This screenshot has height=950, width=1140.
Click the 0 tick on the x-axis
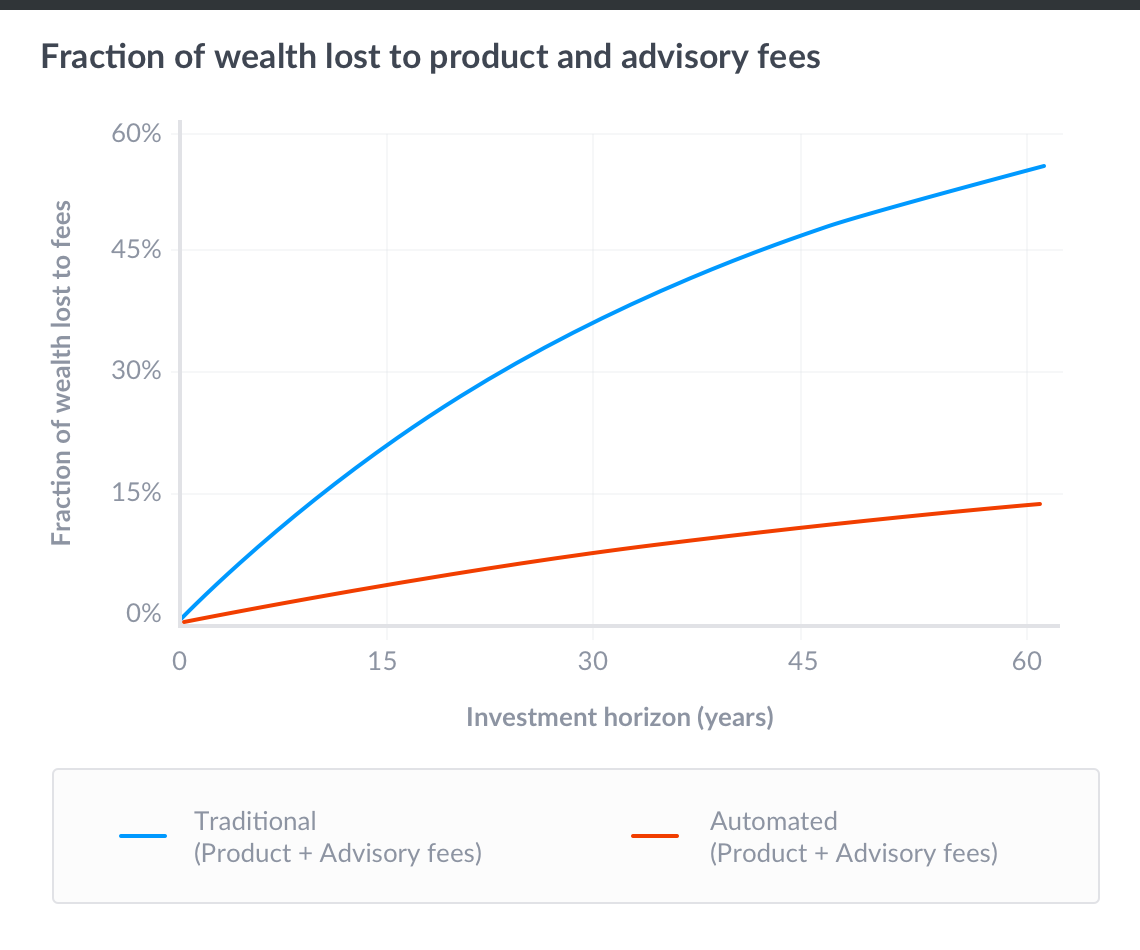point(180,661)
